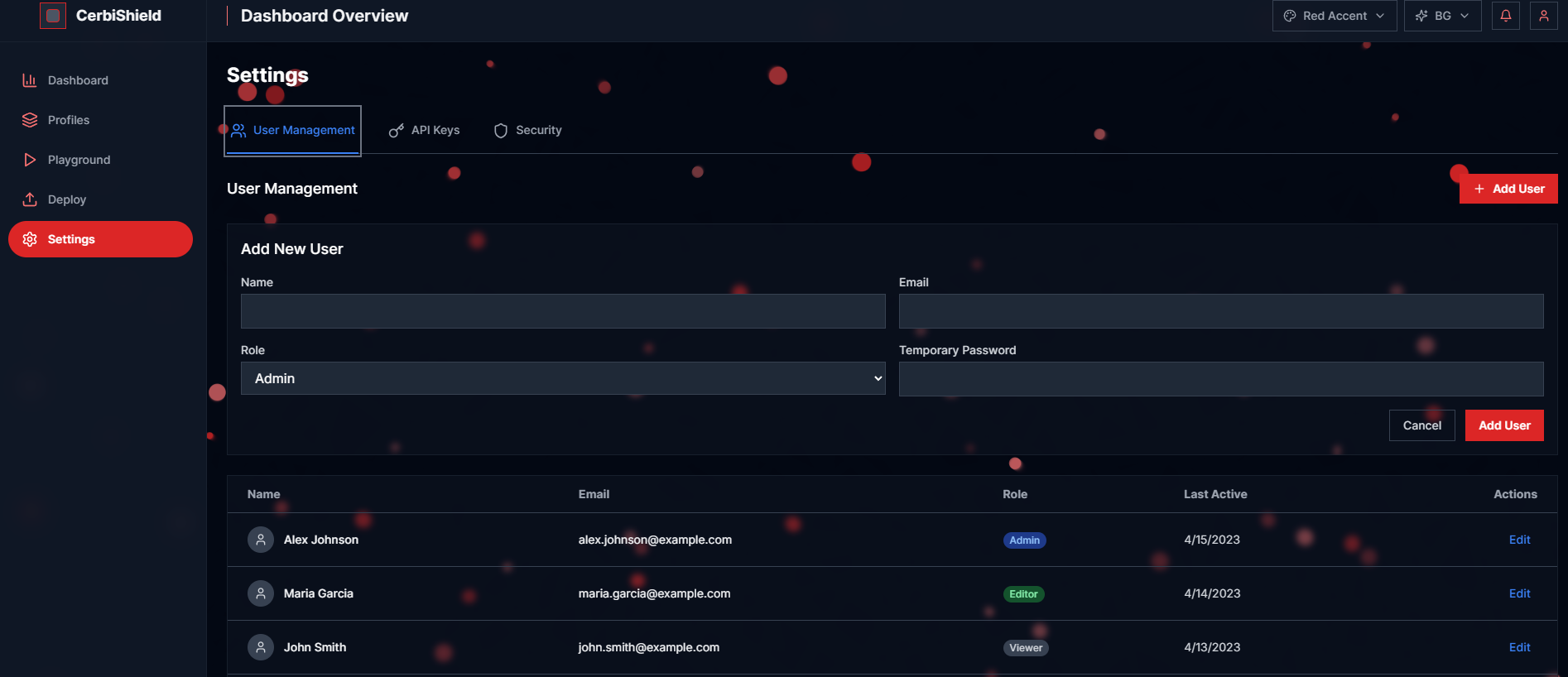The width and height of the screenshot is (1568, 677).
Task: Focus the Temporary Password field
Action: tap(1221, 379)
